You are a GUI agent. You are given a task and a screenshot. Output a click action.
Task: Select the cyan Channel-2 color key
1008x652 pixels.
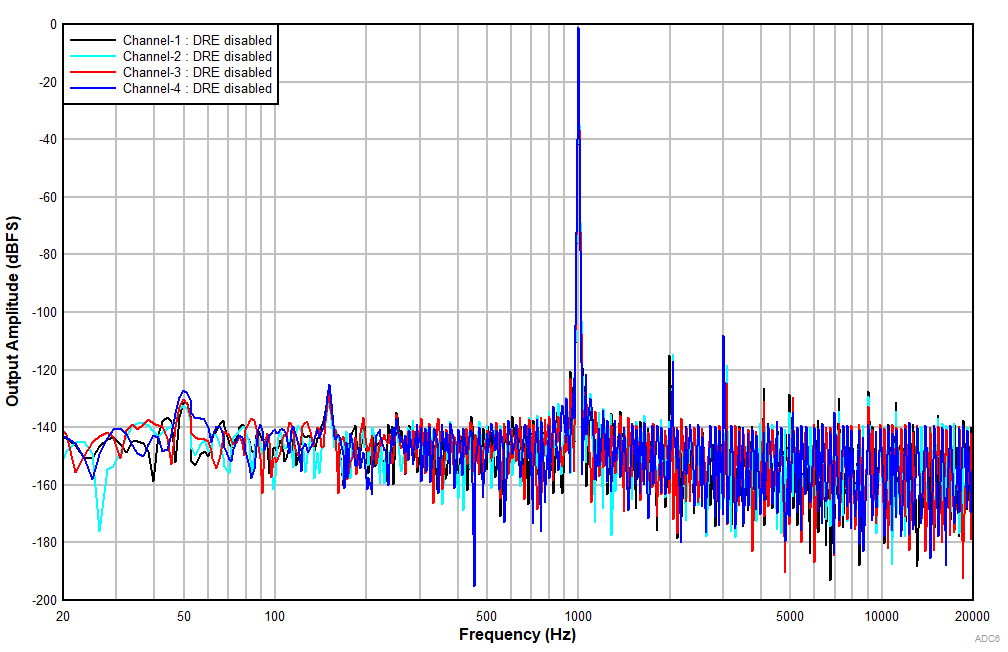95,57
